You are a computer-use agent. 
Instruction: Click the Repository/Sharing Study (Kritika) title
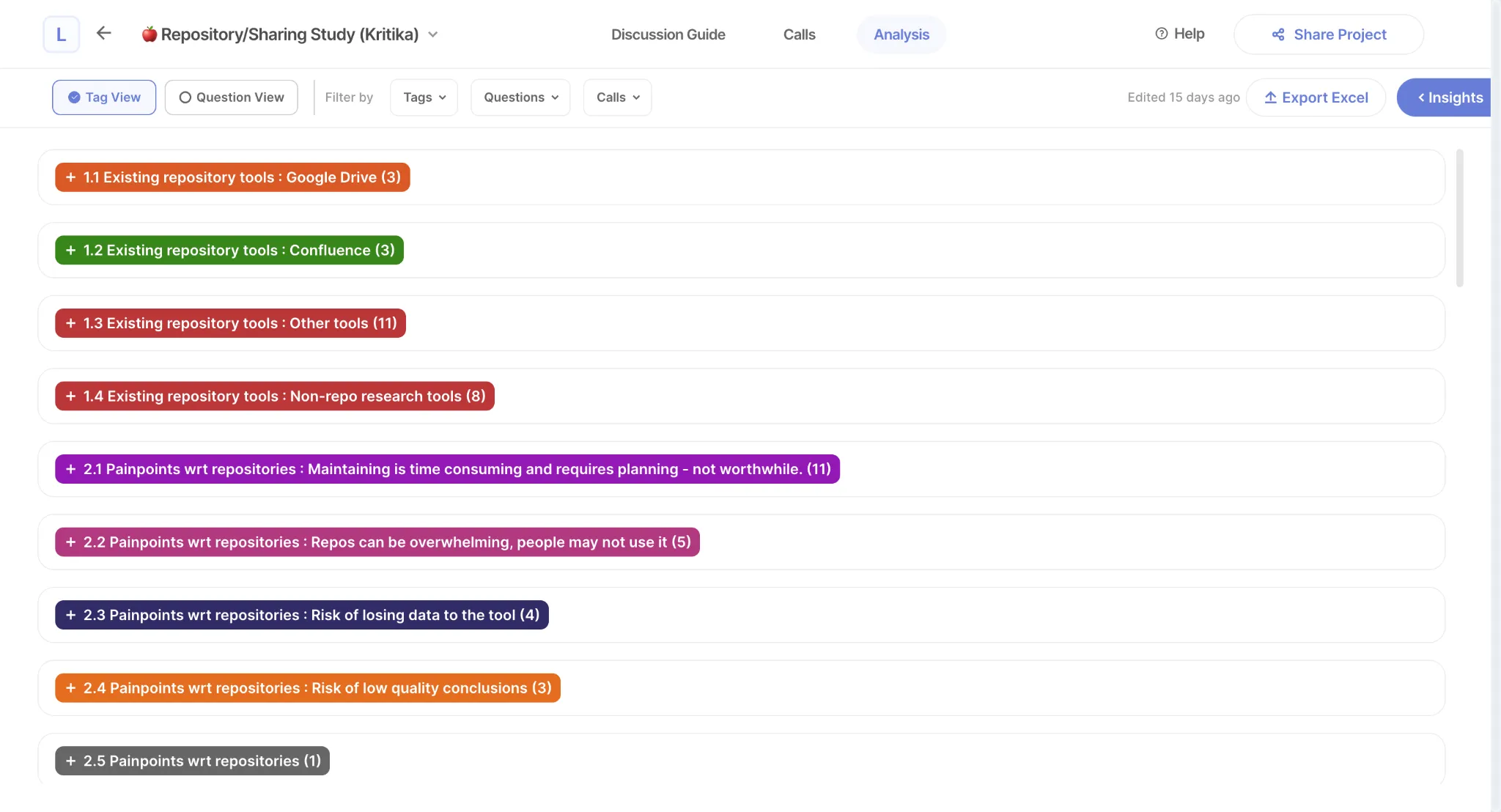tap(289, 34)
